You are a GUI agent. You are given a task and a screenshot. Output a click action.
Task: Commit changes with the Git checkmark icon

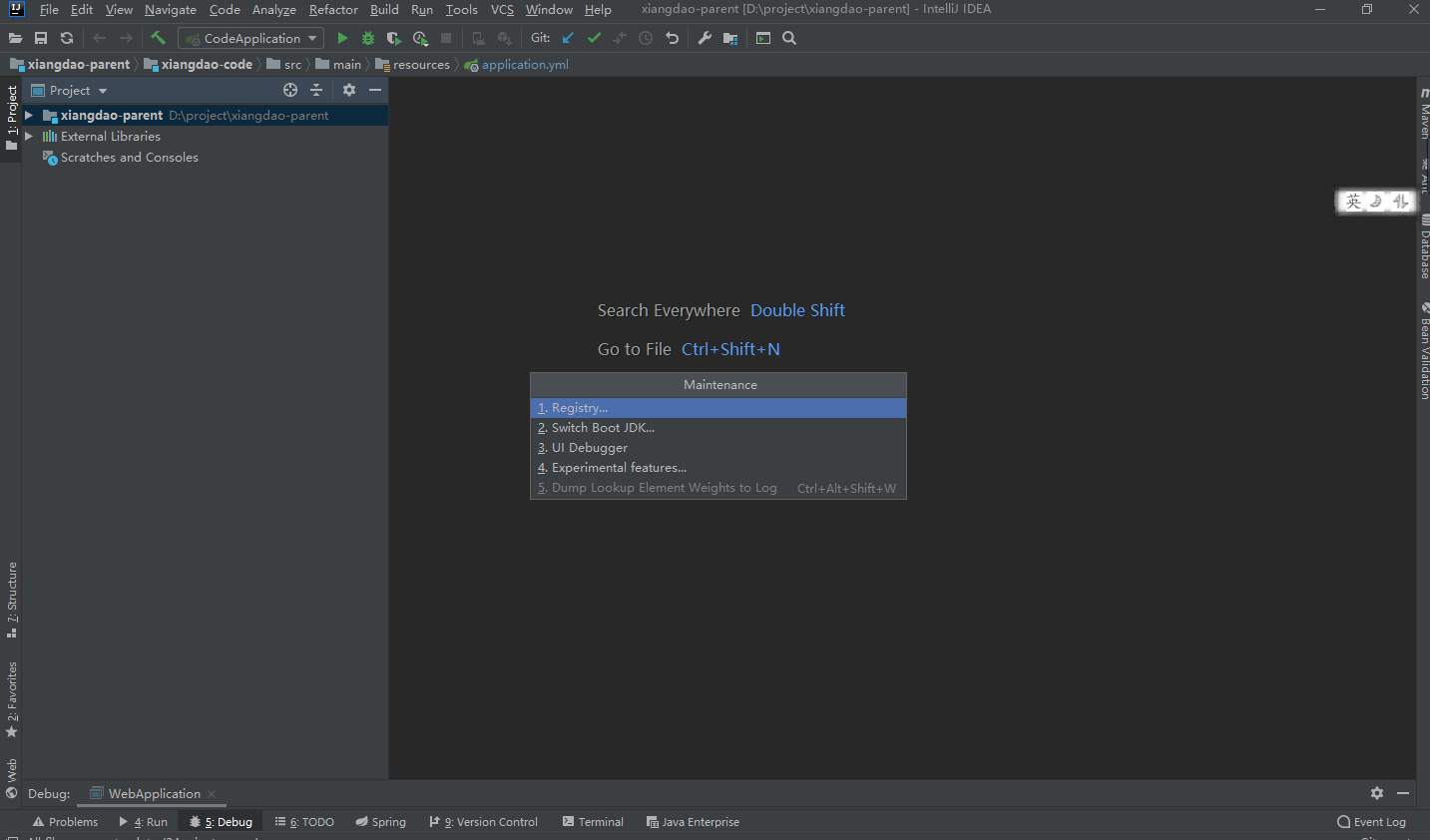click(x=594, y=38)
